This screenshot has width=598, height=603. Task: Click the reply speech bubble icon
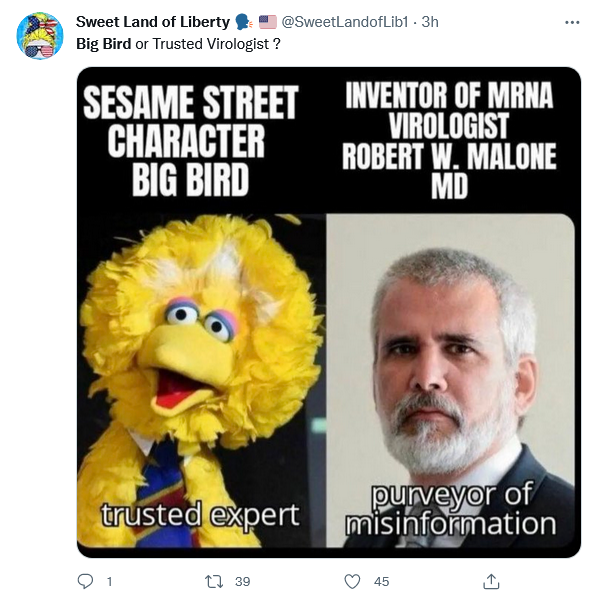point(85,581)
